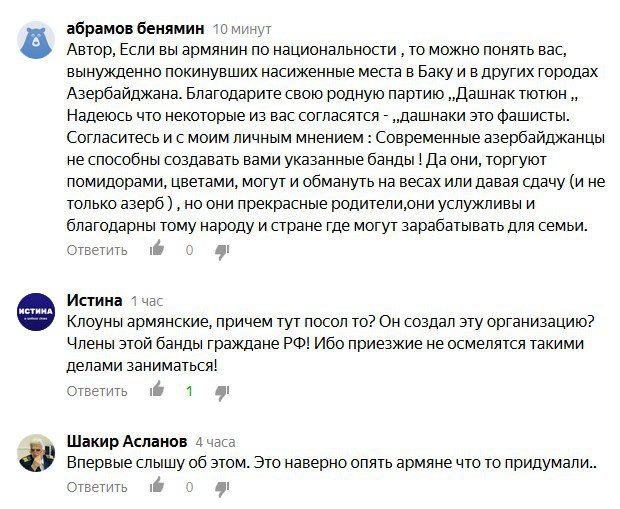Reply to Шакир Асланов's comment
620x509 pixels.
pyautogui.click(x=98, y=488)
